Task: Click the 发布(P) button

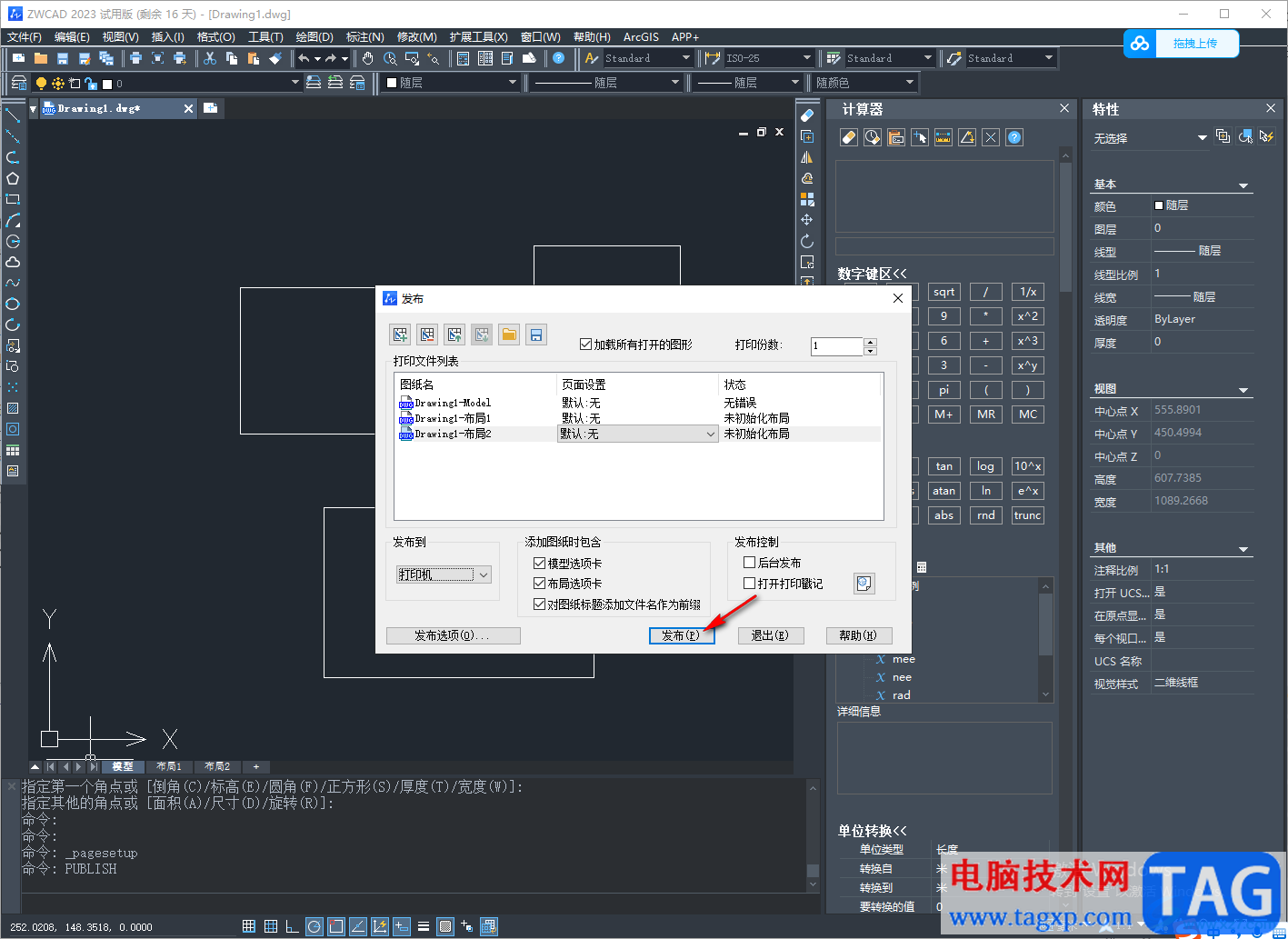Action: pyautogui.click(x=682, y=635)
